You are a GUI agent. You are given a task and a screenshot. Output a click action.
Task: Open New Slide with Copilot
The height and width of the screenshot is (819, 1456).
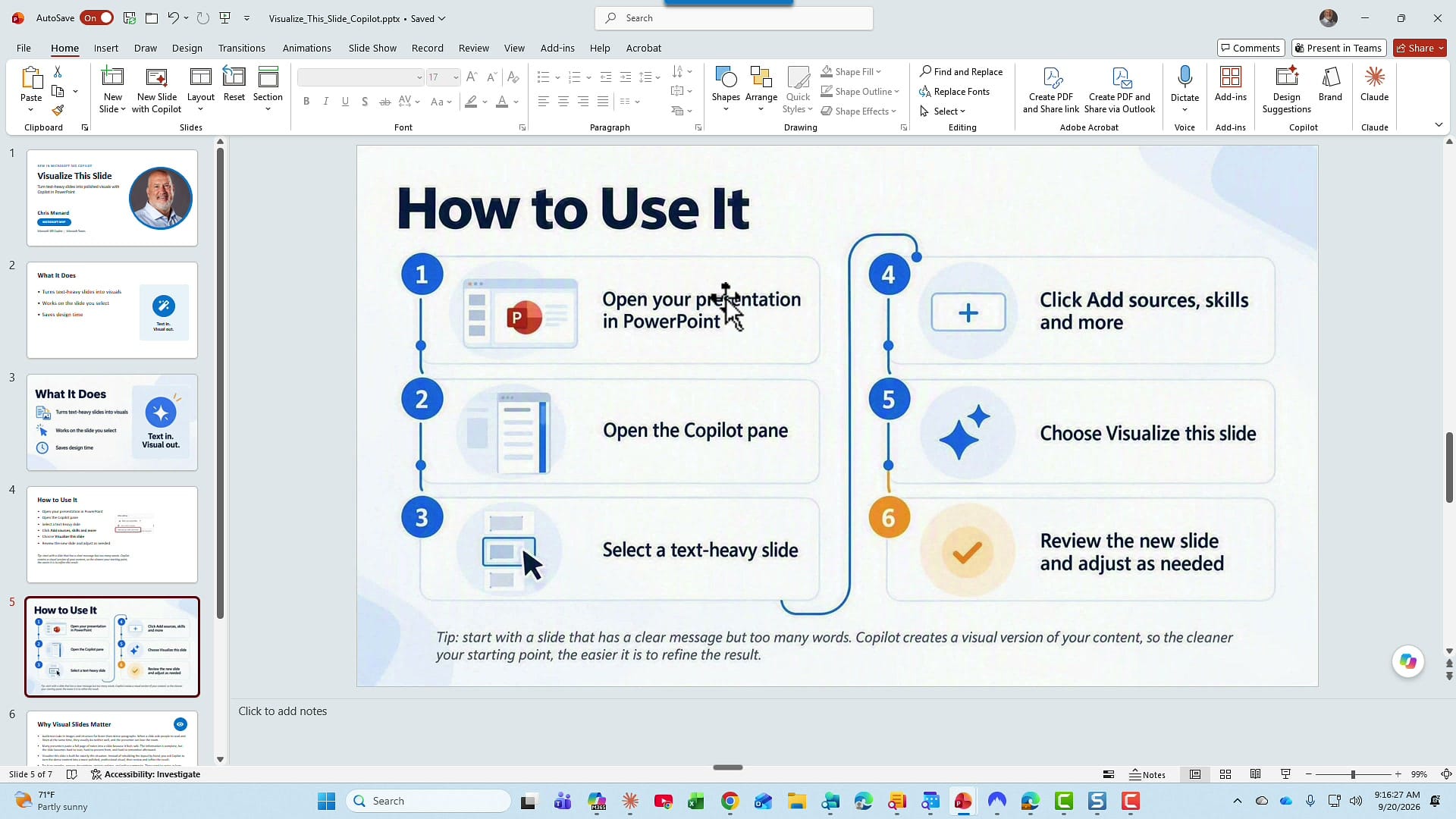156,89
